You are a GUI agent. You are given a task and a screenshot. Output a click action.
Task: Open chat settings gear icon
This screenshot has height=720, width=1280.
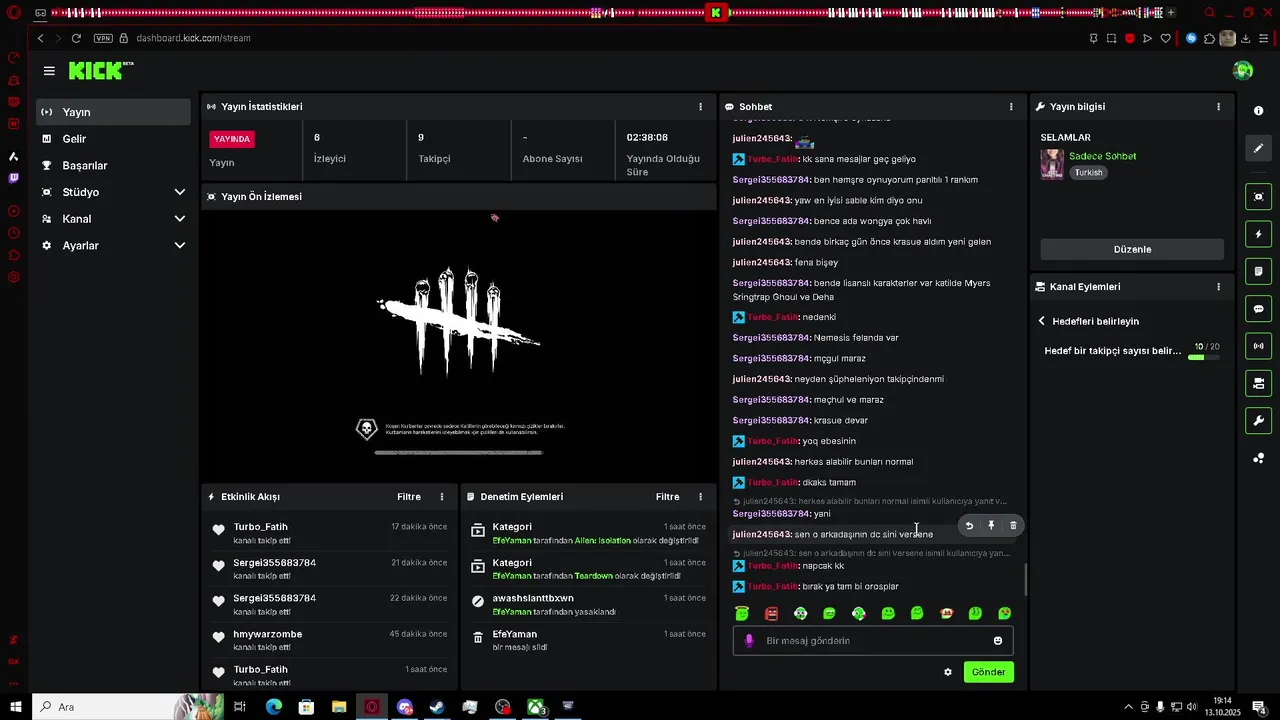point(948,672)
